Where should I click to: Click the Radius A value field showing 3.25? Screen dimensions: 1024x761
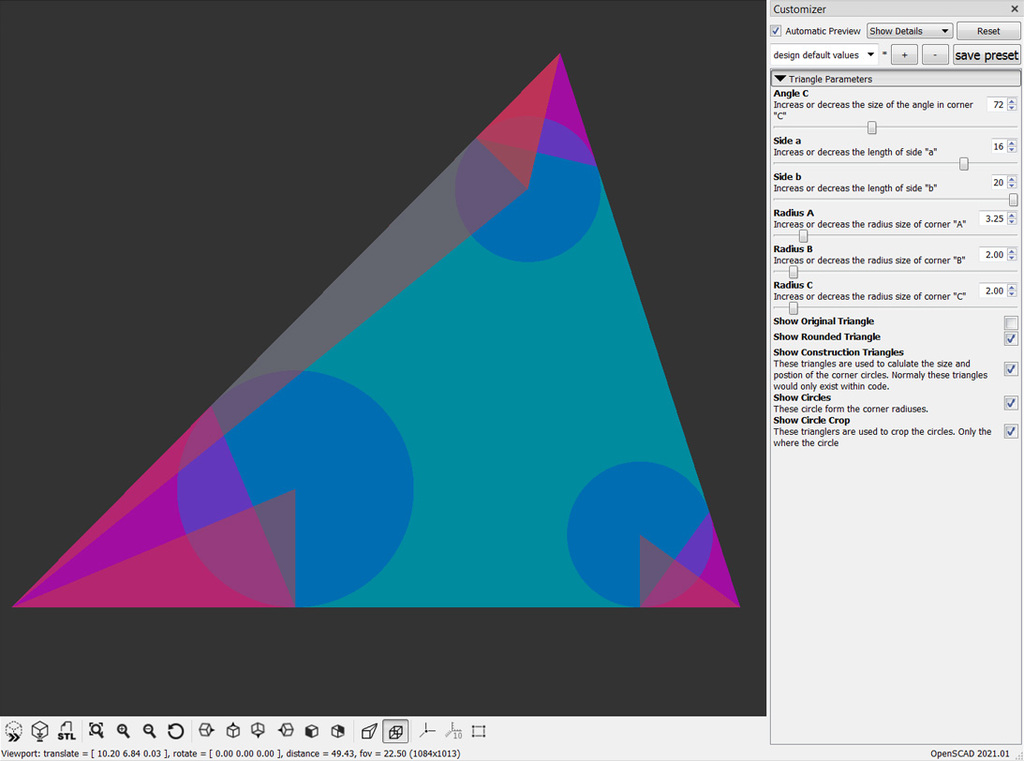point(993,219)
